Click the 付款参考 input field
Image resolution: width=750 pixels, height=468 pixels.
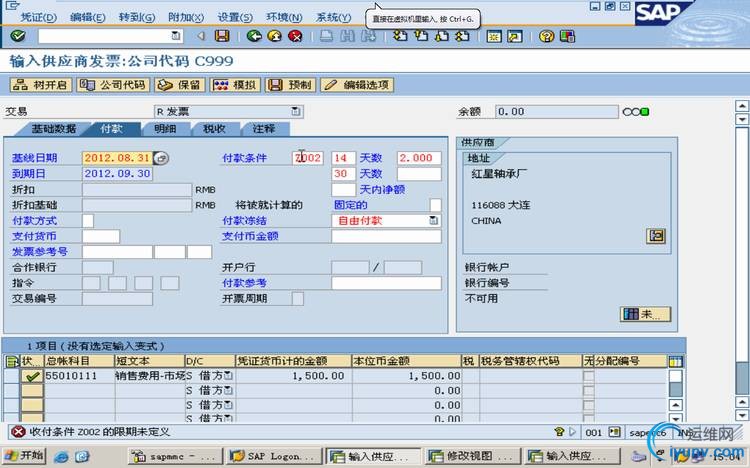coord(386,283)
